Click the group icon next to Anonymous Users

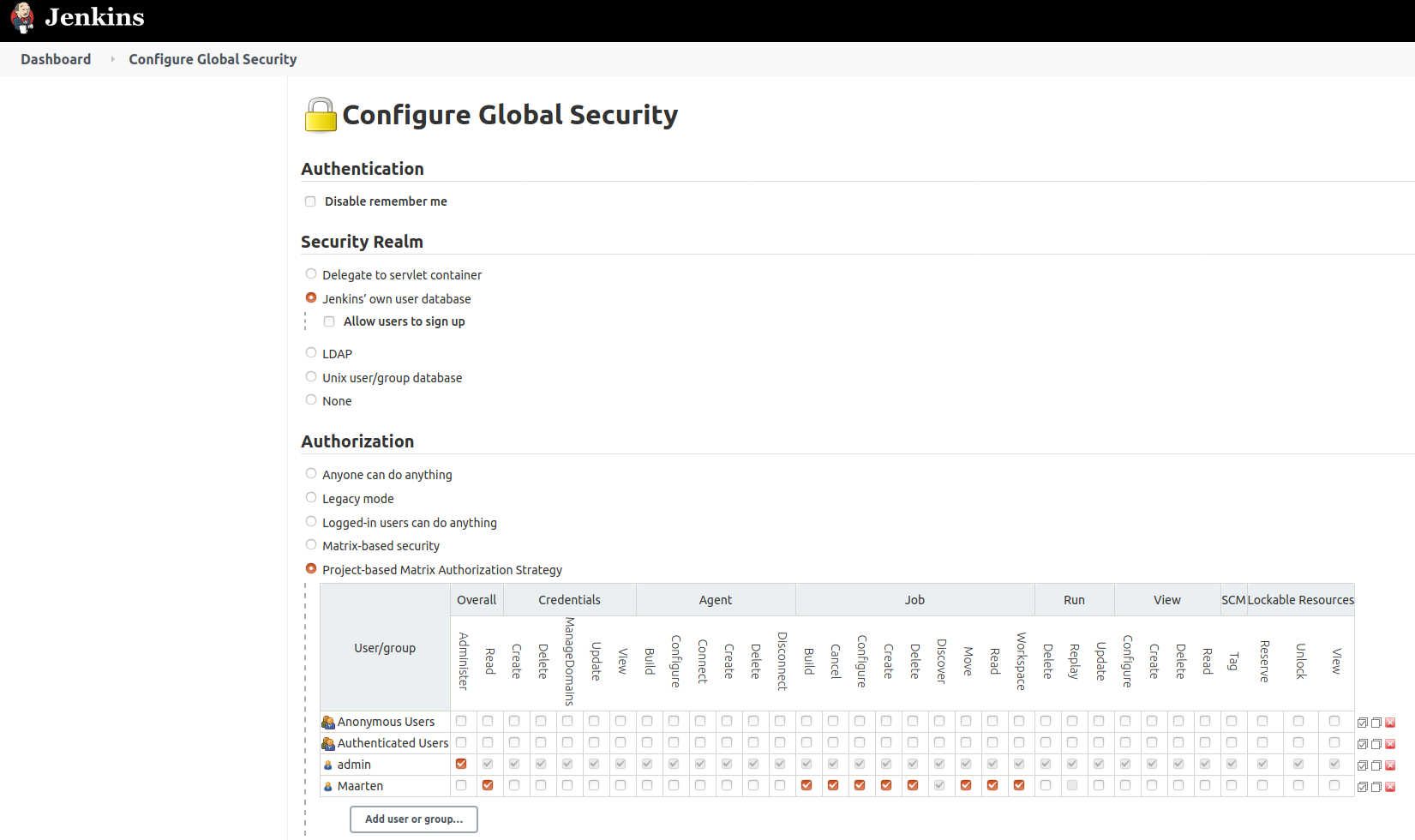[327, 722]
